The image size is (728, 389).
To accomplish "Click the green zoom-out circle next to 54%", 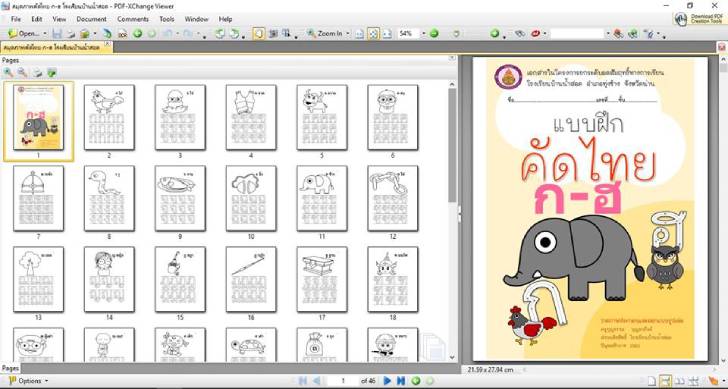I will [434, 33].
